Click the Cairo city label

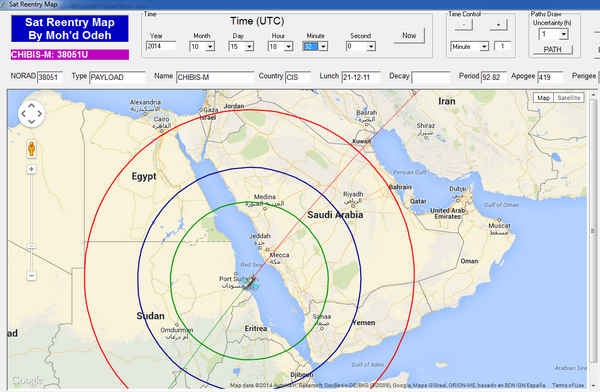pos(161,119)
